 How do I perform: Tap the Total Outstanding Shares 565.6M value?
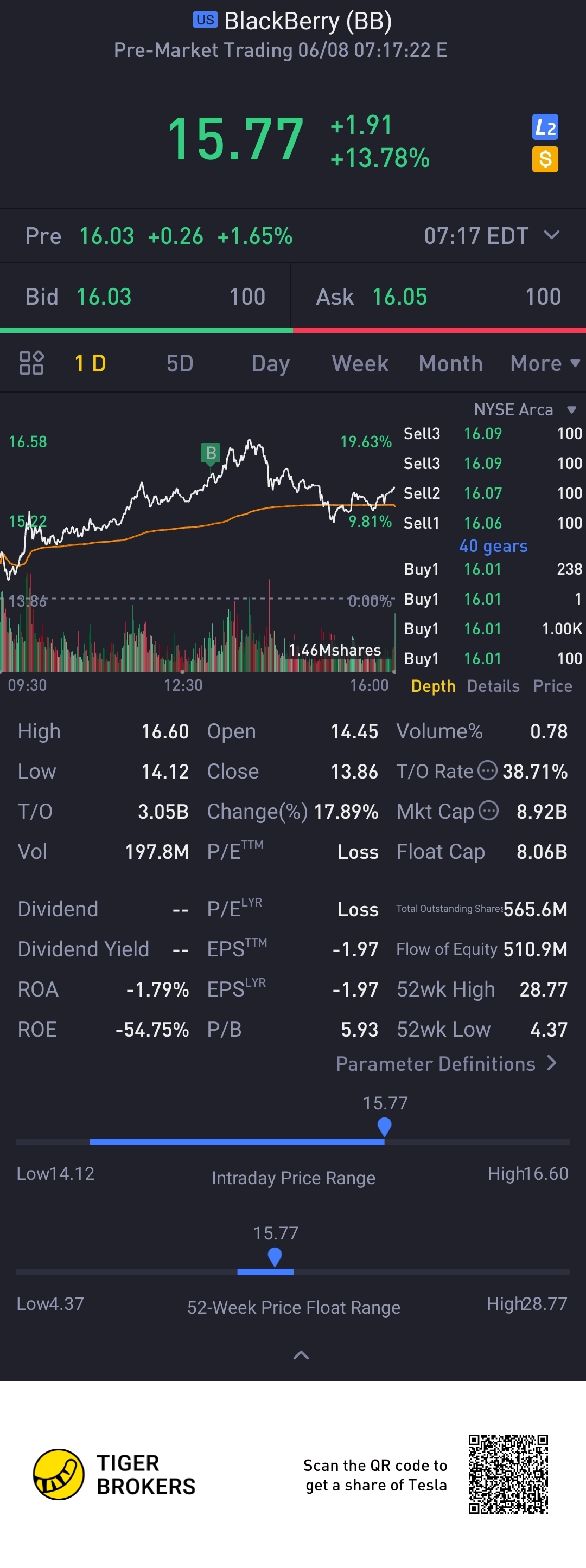click(x=536, y=909)
